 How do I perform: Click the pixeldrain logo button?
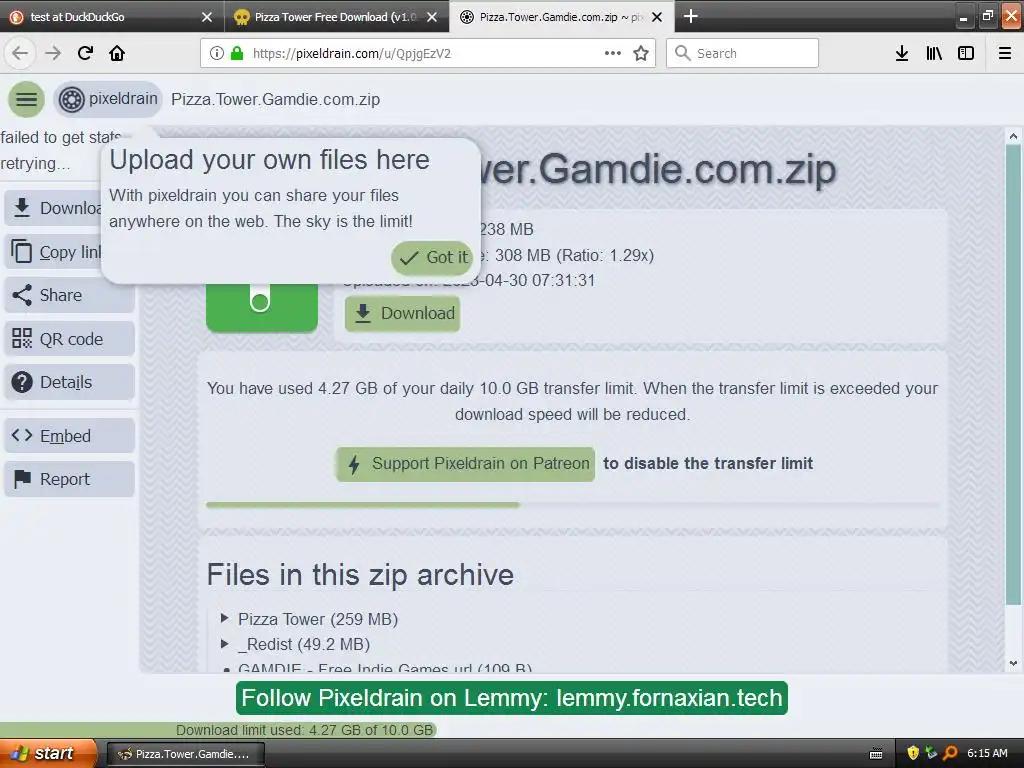click(108, 99)
